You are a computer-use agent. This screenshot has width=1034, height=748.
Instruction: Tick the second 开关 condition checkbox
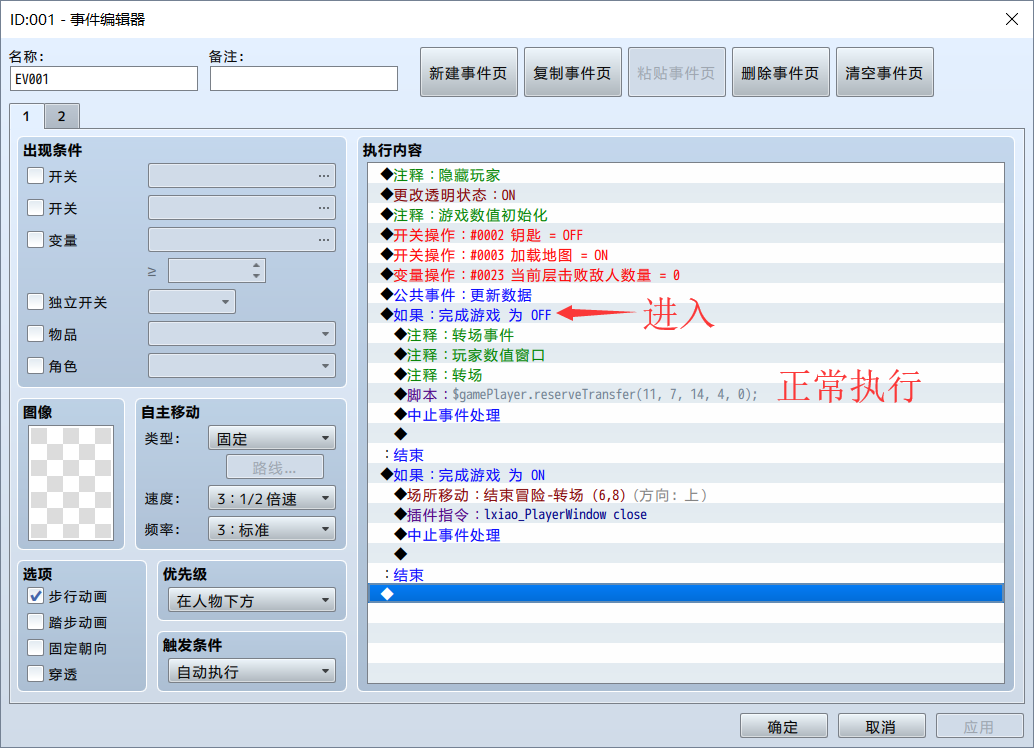coord(36,208)
